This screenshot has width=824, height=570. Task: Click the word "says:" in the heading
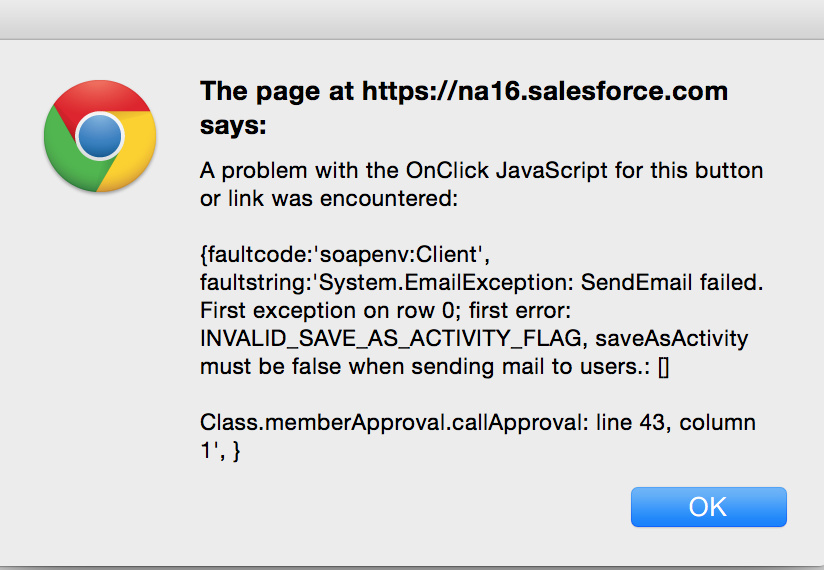point(234,126)
